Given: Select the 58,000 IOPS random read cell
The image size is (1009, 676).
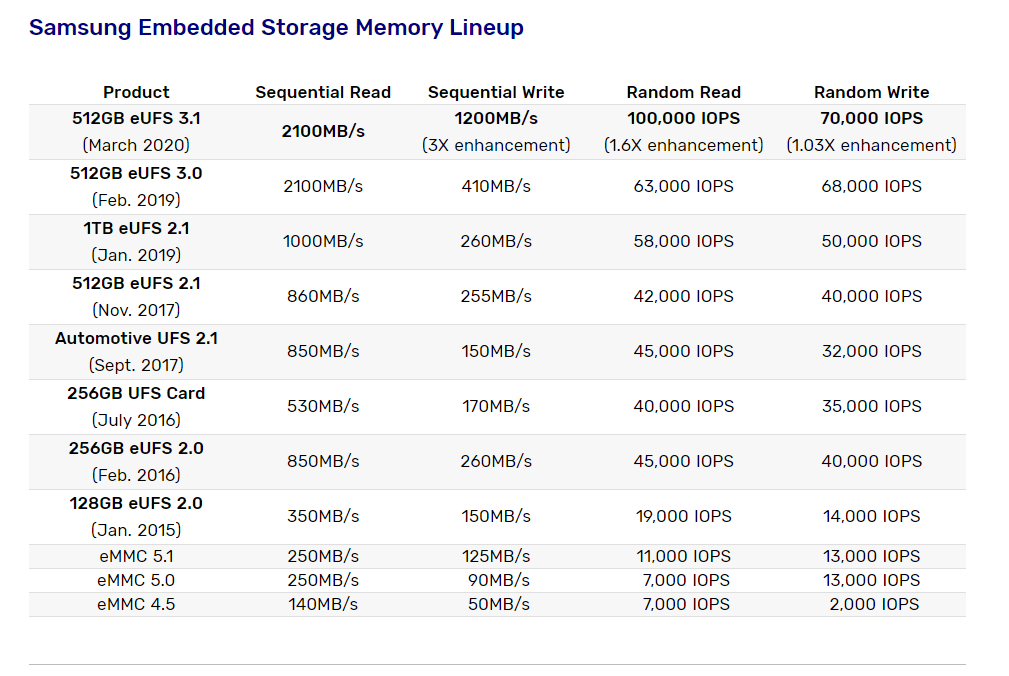Looking at the screenshot, I should pos(684,241).
